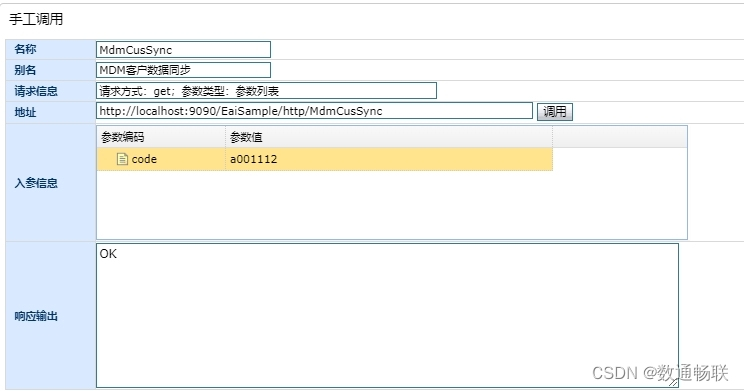Click the 别名 field with MDM客户数据同步
The image size is (744, 391).
click(183, 70)
